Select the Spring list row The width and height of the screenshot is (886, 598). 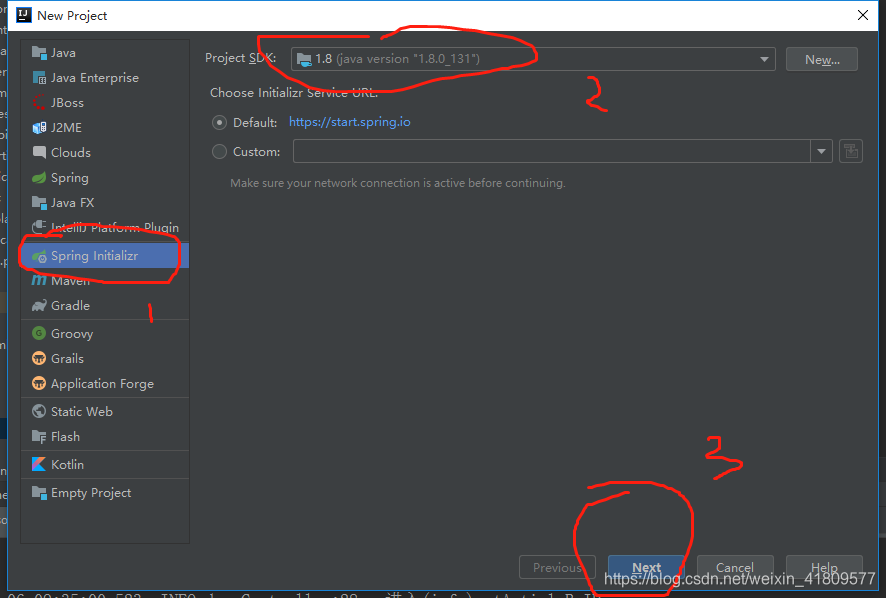point(105,177)
